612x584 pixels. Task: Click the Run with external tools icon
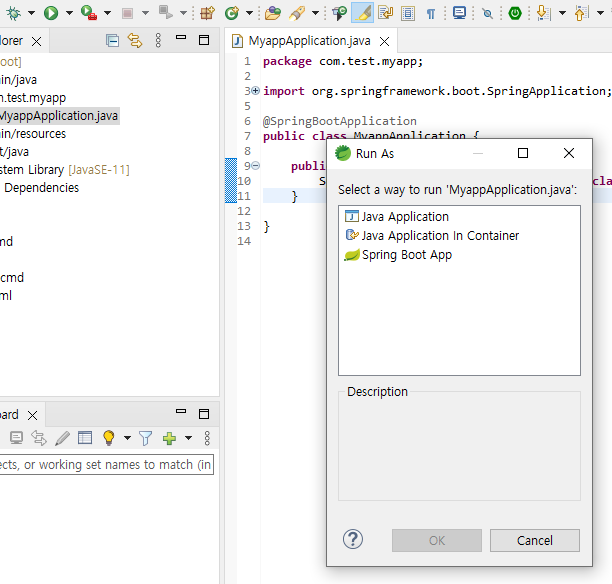89,13
